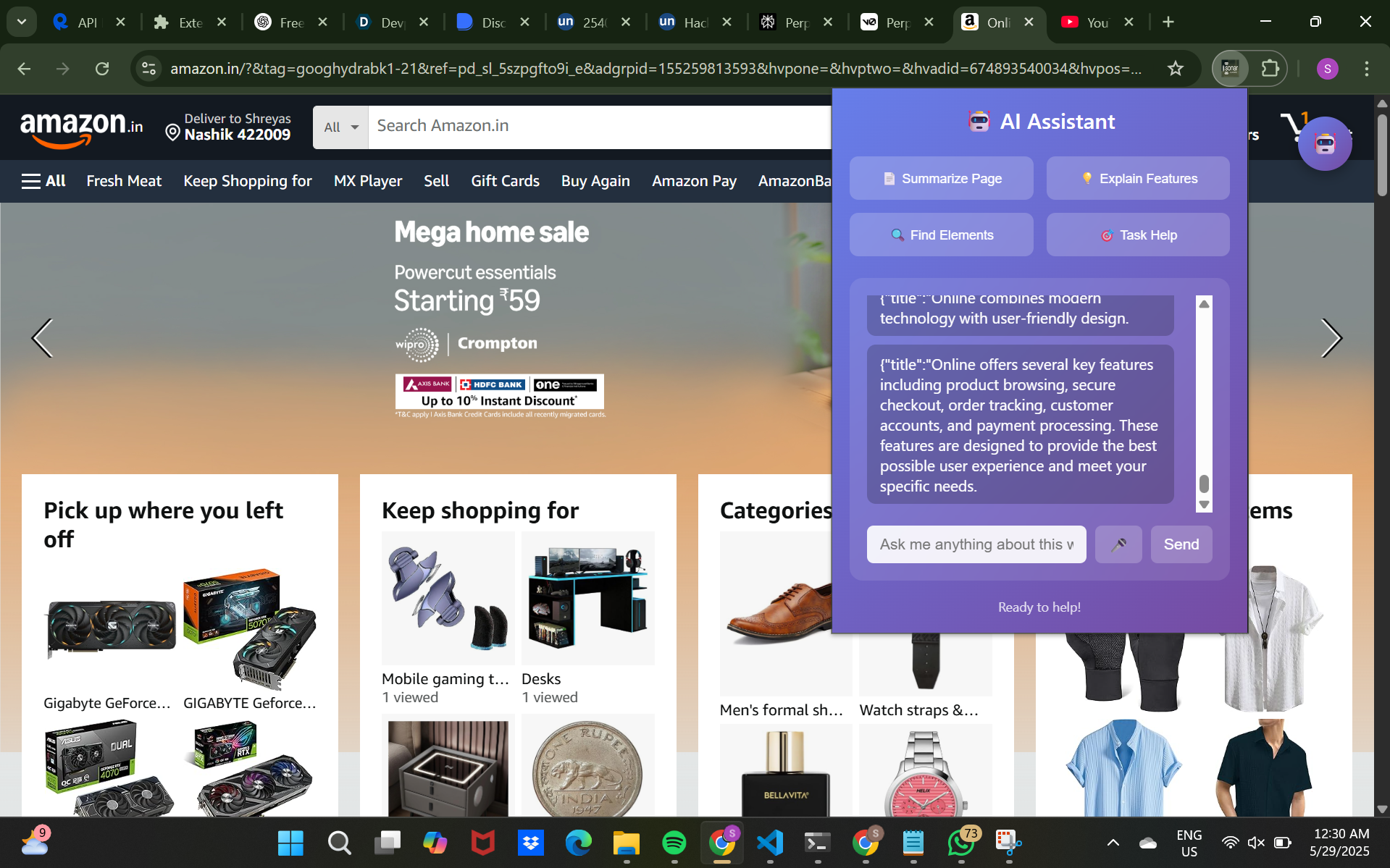Click the Amazon.in logo
Viewport: 1390px width, 868px height.
click(81, 129)
